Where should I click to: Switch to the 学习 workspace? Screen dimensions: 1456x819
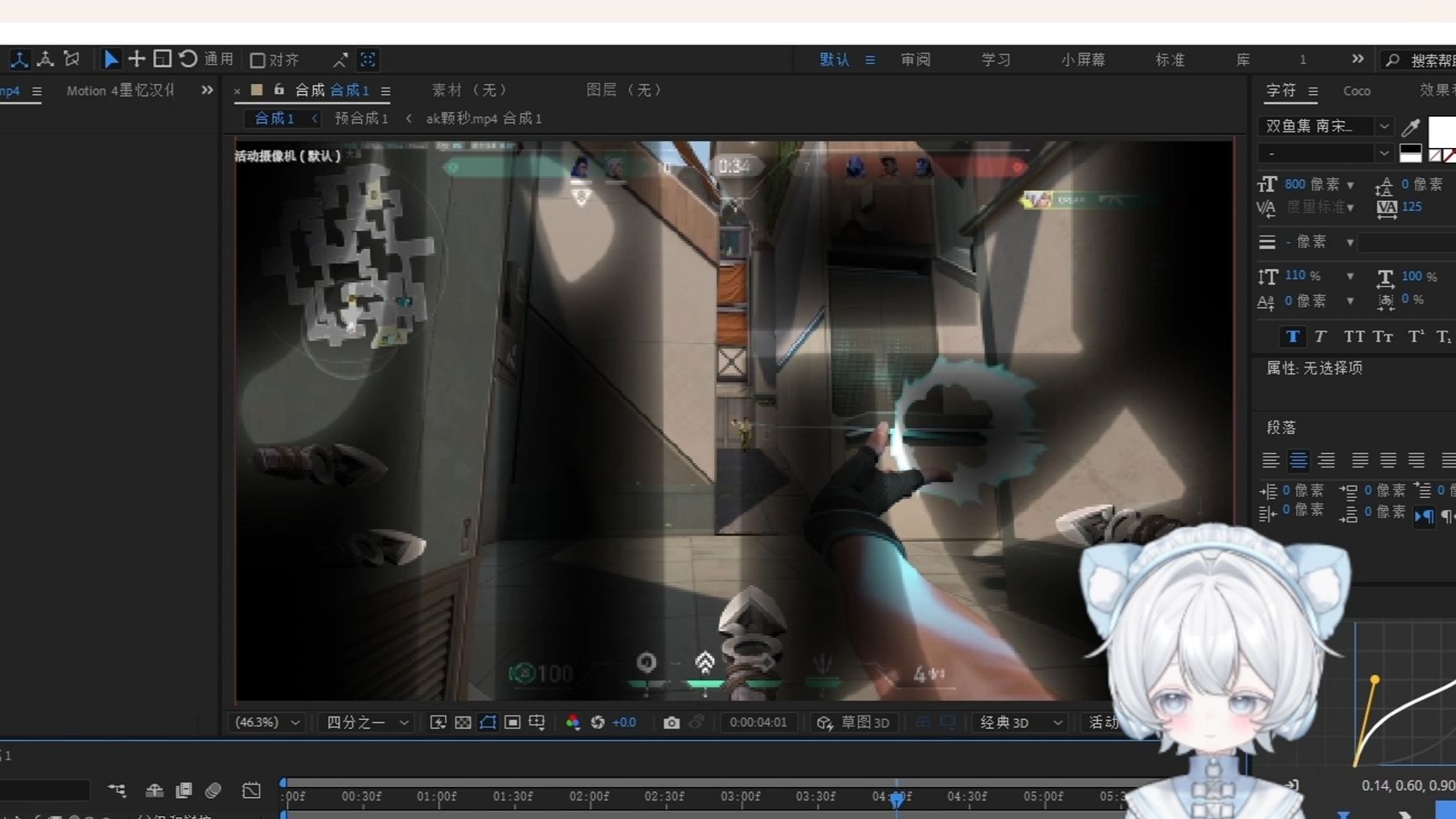[x=994, y=59]
